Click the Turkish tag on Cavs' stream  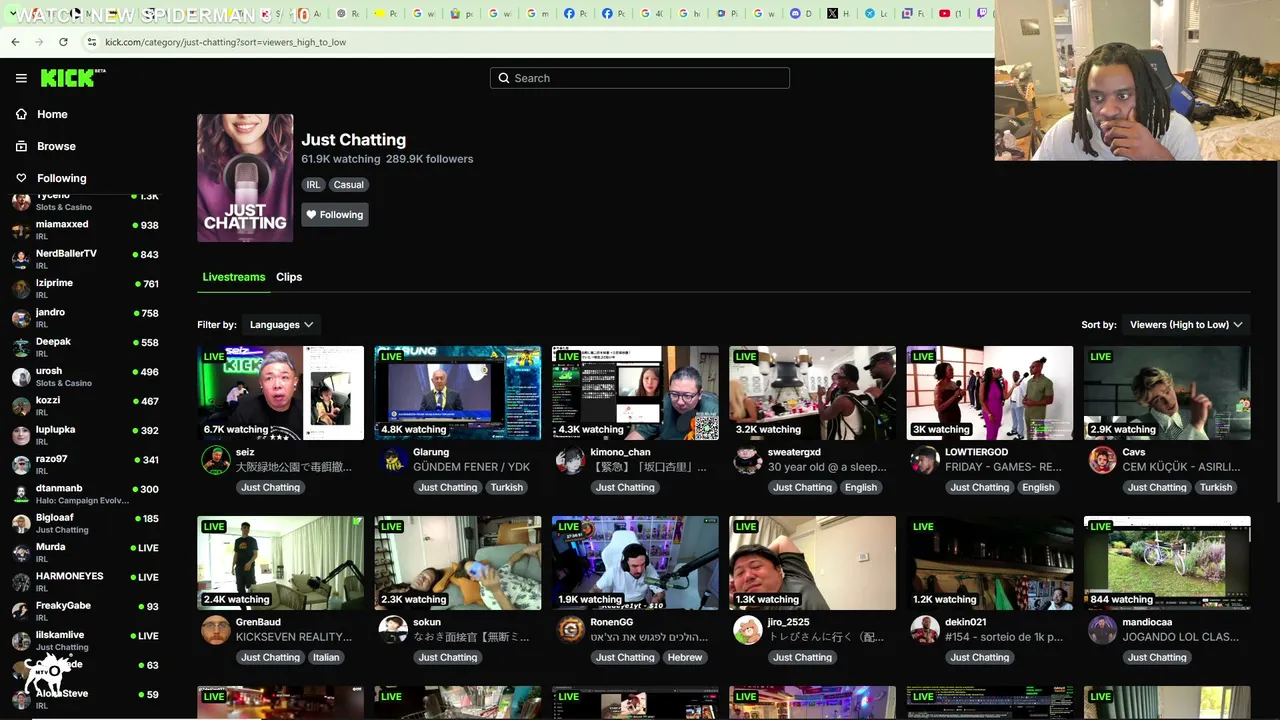tap(1216, 488)
